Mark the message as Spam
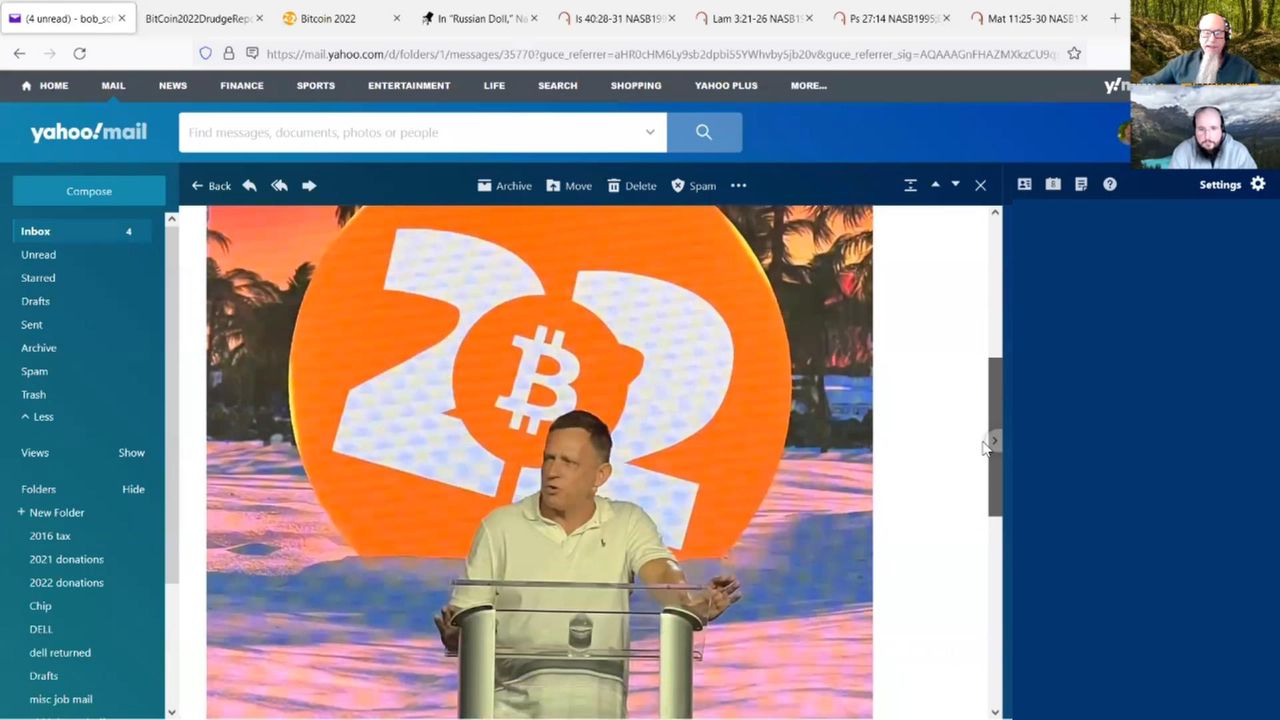 (693, 186)
